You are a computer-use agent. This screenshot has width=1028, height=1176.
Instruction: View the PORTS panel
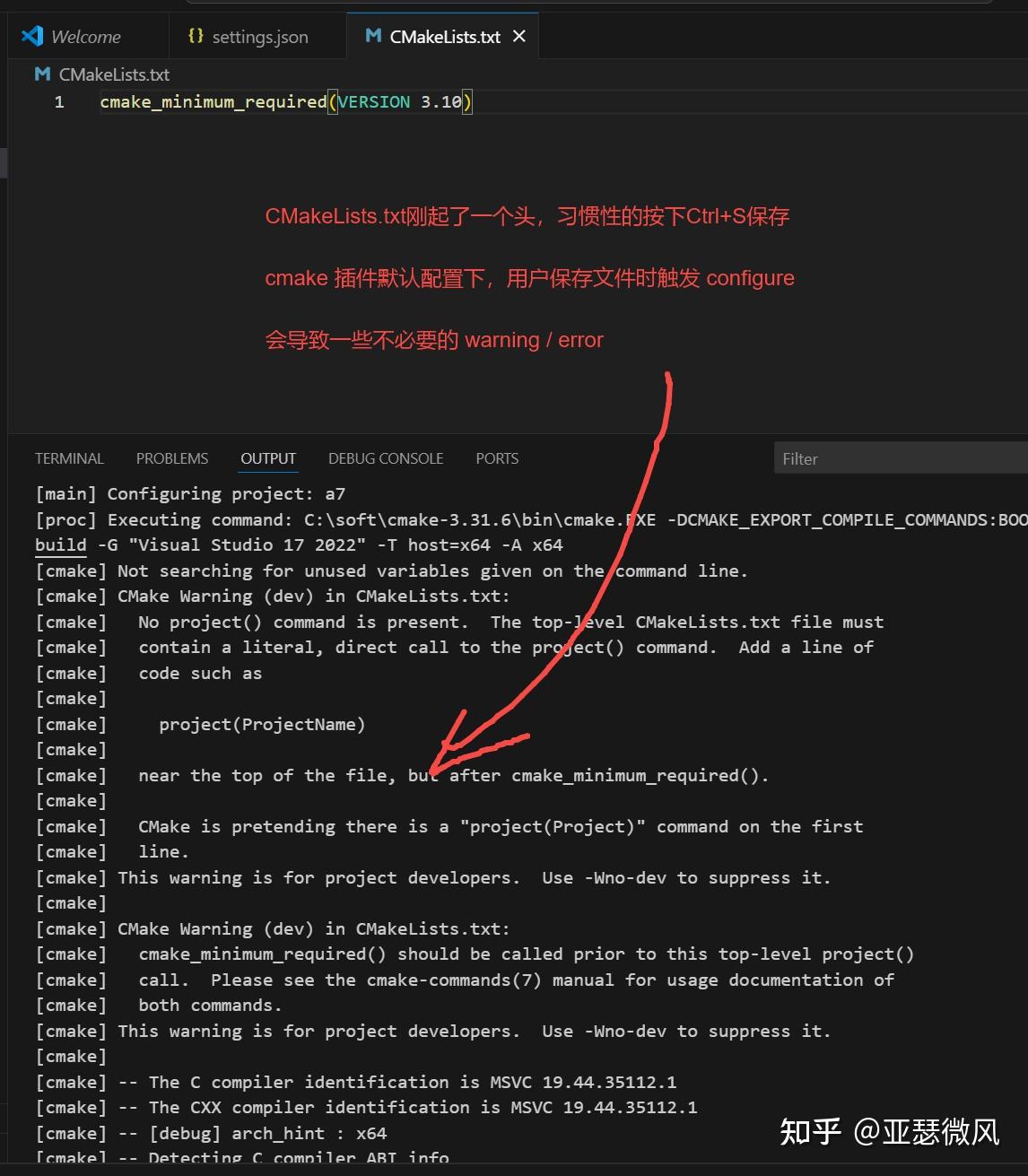(x=496, y=458)
